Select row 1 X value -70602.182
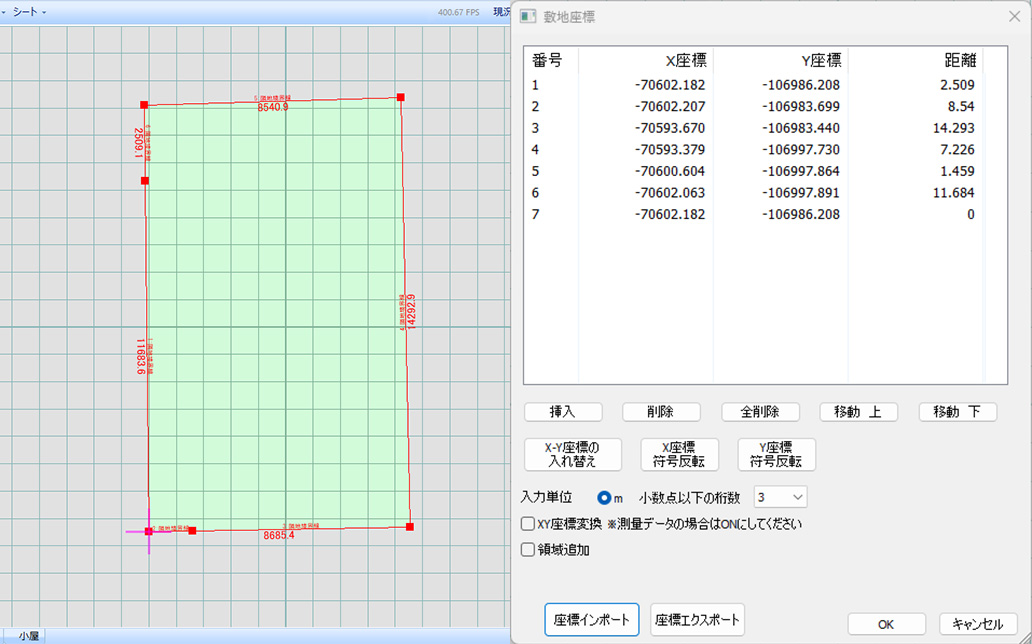 pos(669,85)
